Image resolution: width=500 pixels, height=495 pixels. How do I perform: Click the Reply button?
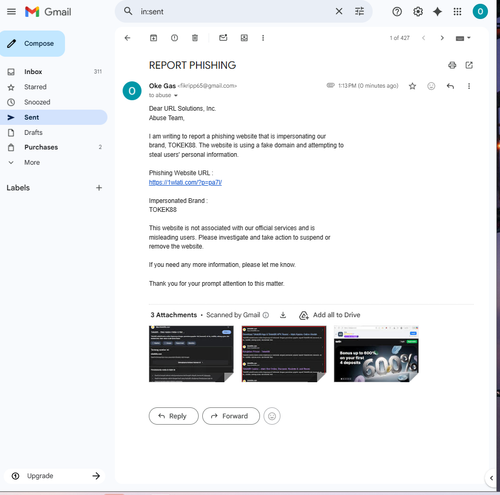[x=173, y=416]
